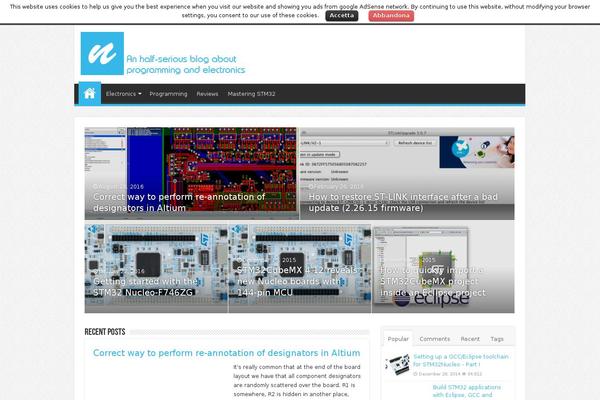Open the Reviews menu item
Screen dimensions: 600x400
207,94
